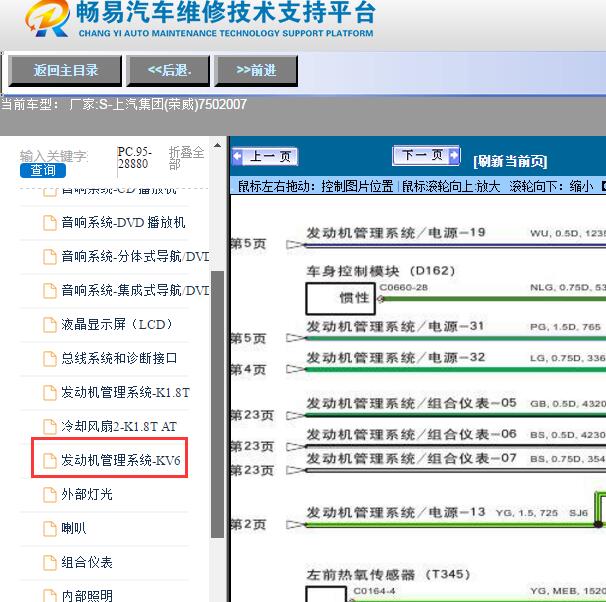Click the 返回主目录 button
Viewport: 606px width, 602px height.
[65, 71]
